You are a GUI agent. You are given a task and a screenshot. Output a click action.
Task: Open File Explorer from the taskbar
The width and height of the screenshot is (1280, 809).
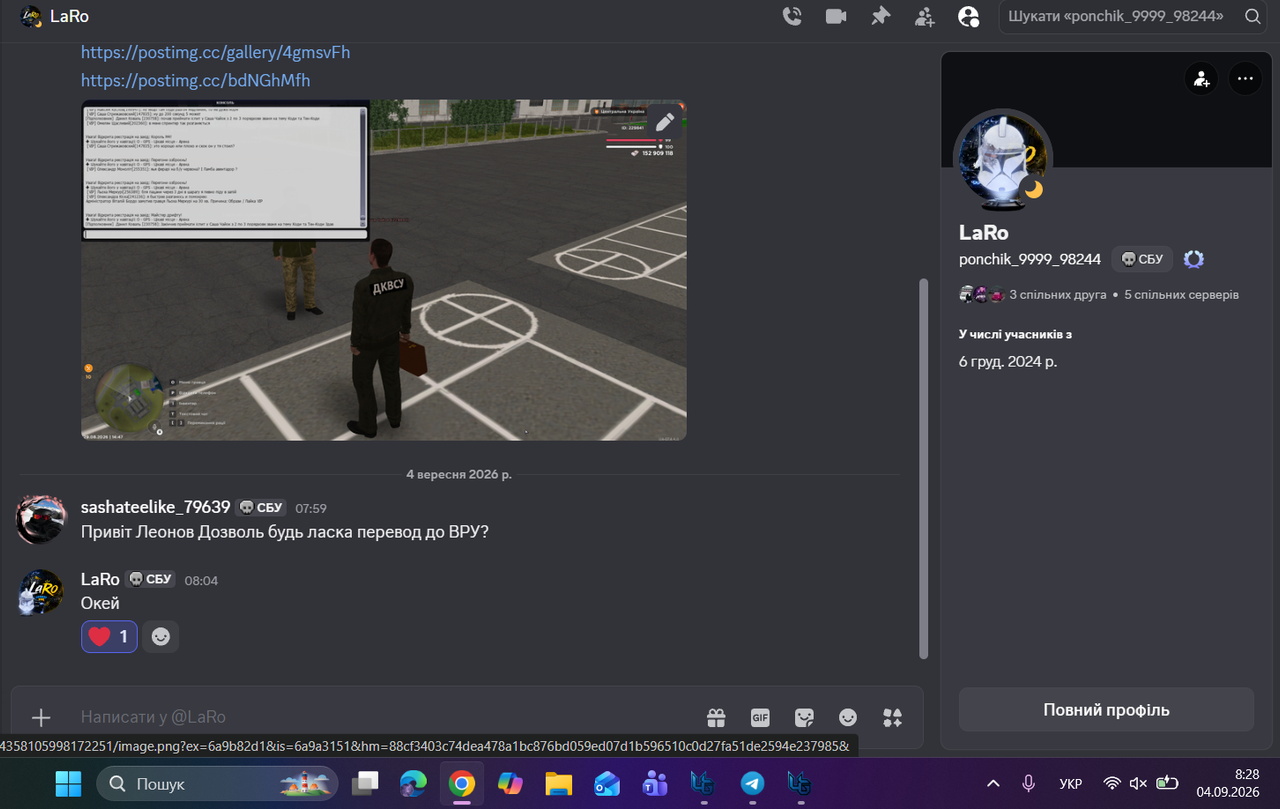[x=558, y=784]
